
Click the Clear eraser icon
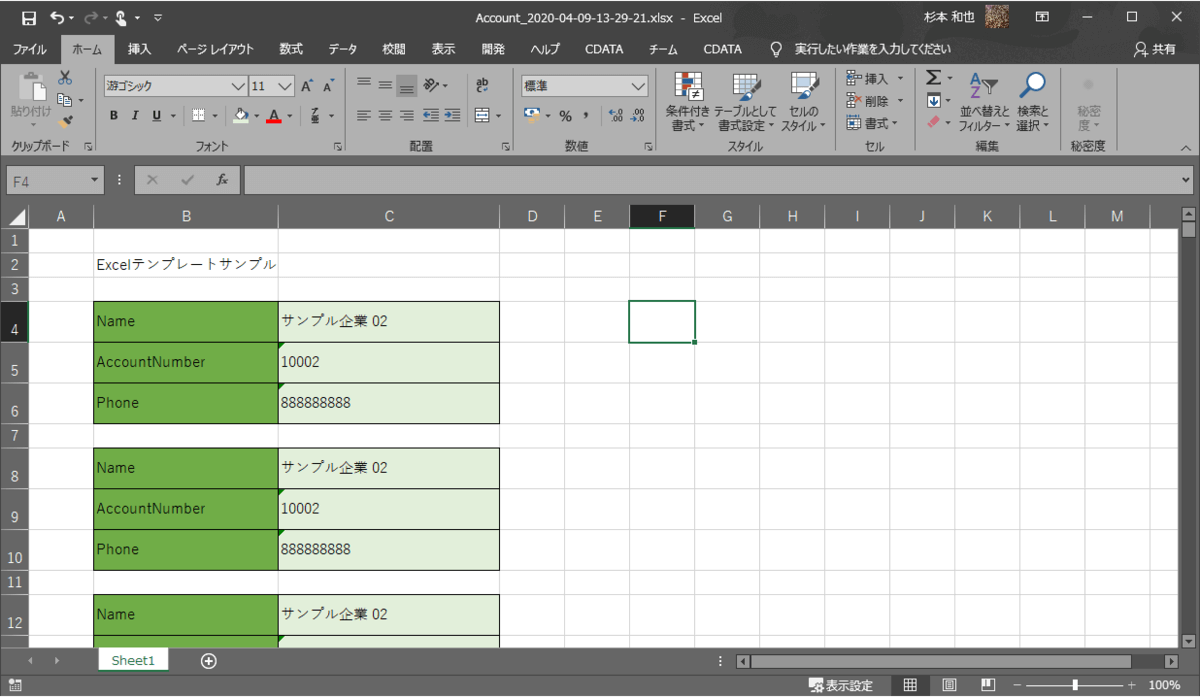(x=932, y=121)
